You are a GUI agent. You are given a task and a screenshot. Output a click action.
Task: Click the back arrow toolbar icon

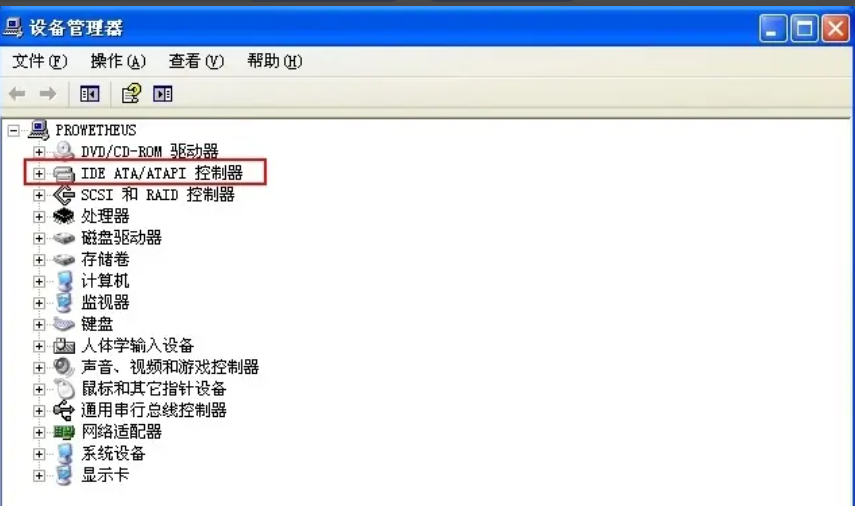17,94
